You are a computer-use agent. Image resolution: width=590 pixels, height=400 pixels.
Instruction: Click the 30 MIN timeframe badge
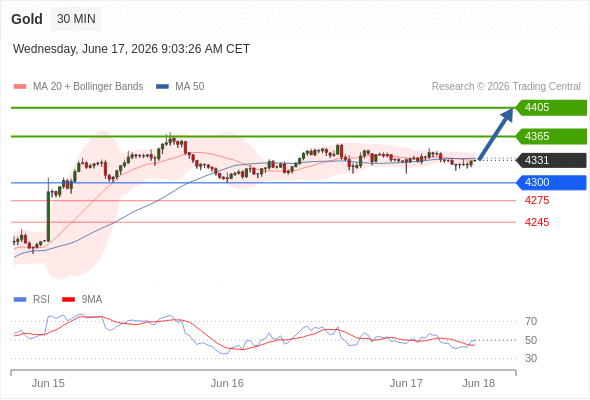[76, 19]
